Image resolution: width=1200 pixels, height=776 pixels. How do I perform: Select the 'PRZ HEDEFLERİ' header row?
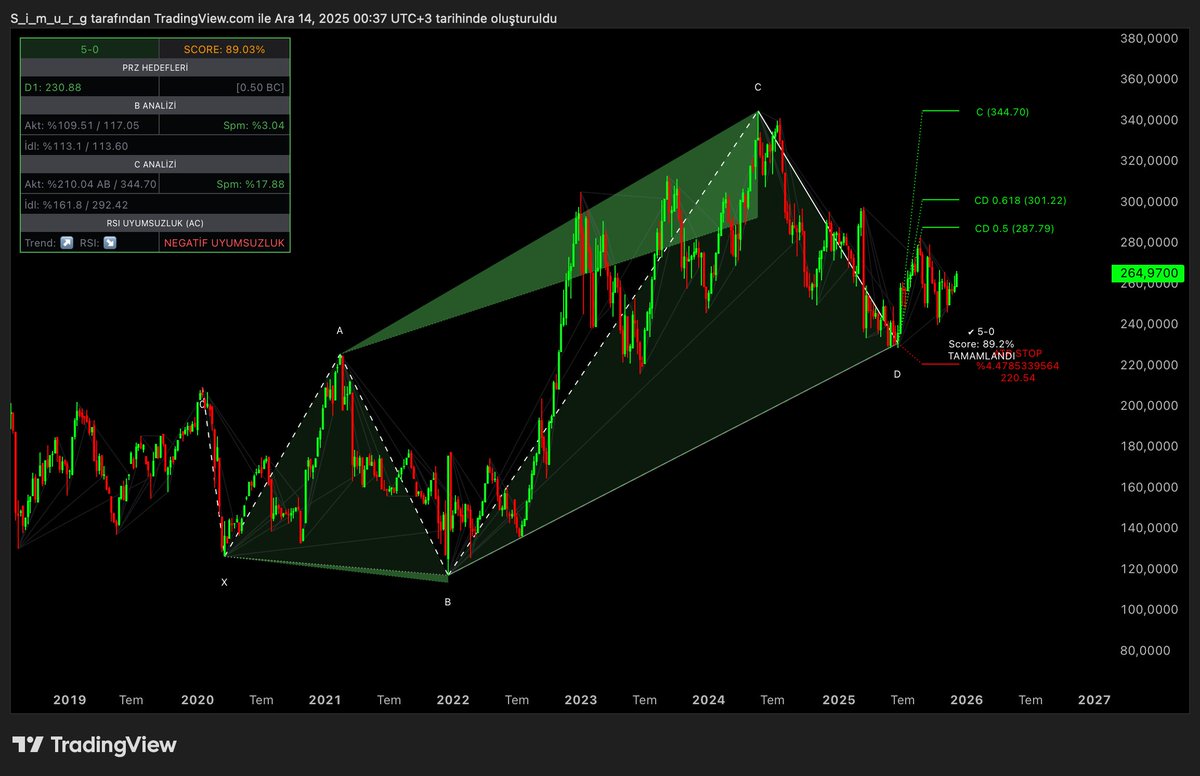click(155, 68)
